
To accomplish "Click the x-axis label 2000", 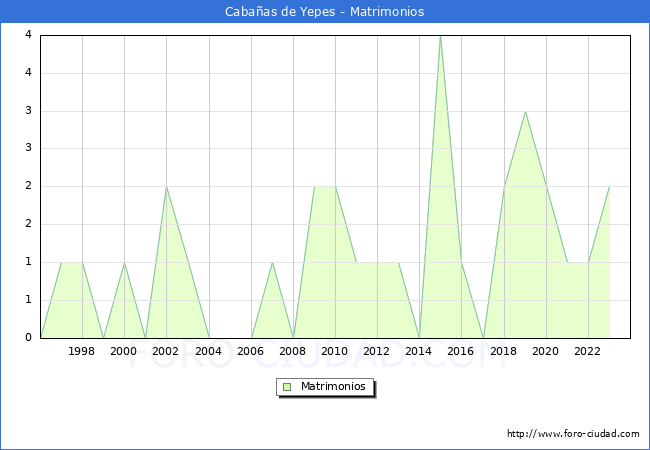I will (124, 351).
